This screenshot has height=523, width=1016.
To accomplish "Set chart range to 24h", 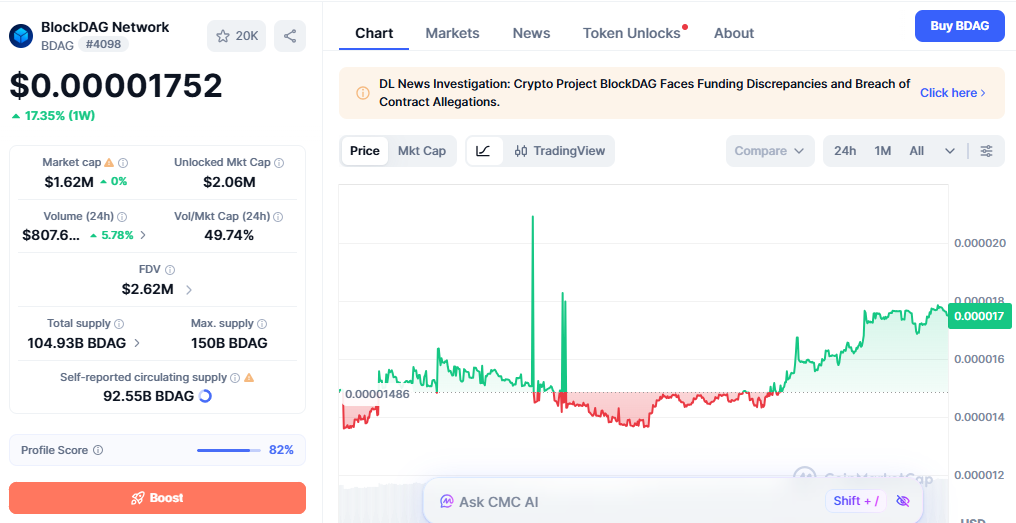I will coord(845,151).
